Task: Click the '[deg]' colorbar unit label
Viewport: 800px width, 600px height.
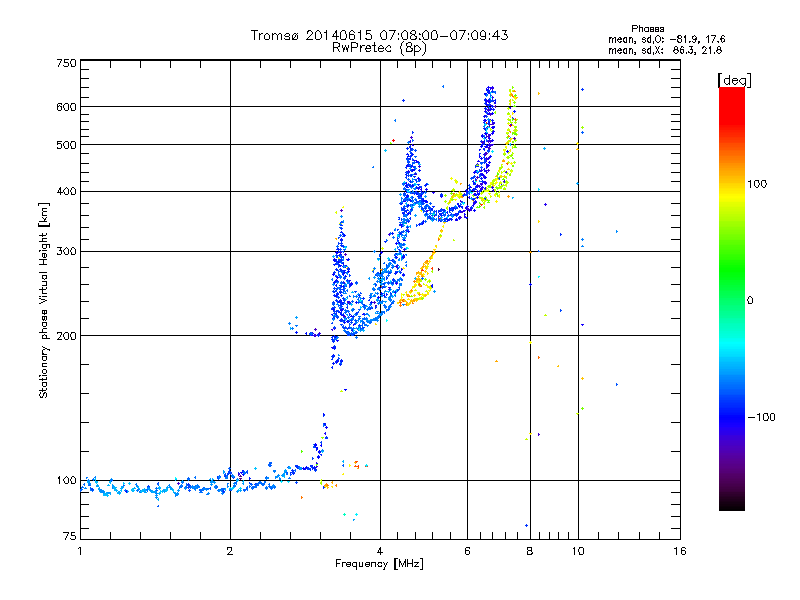Action: tap(734, 80)
